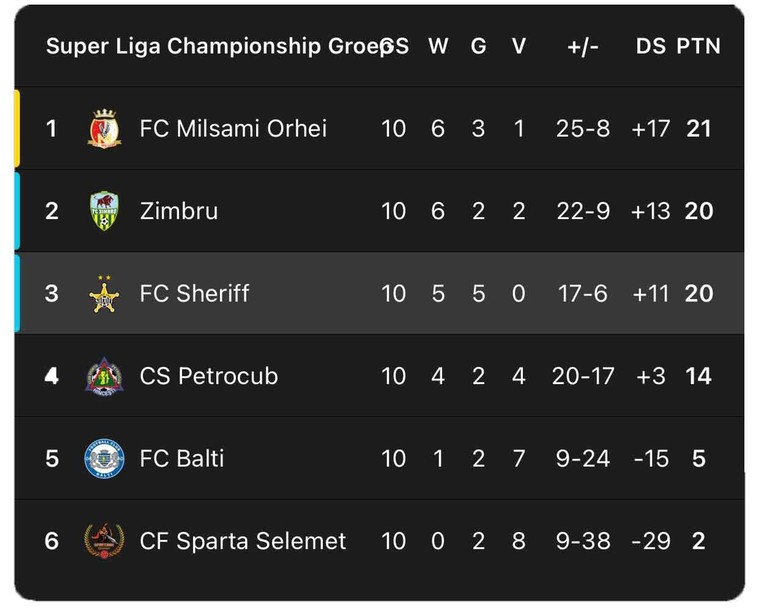The height and width of the screenshot is (616, 760).
Task: Click the CS Petrocub club crest
Action: click(104, 376)
